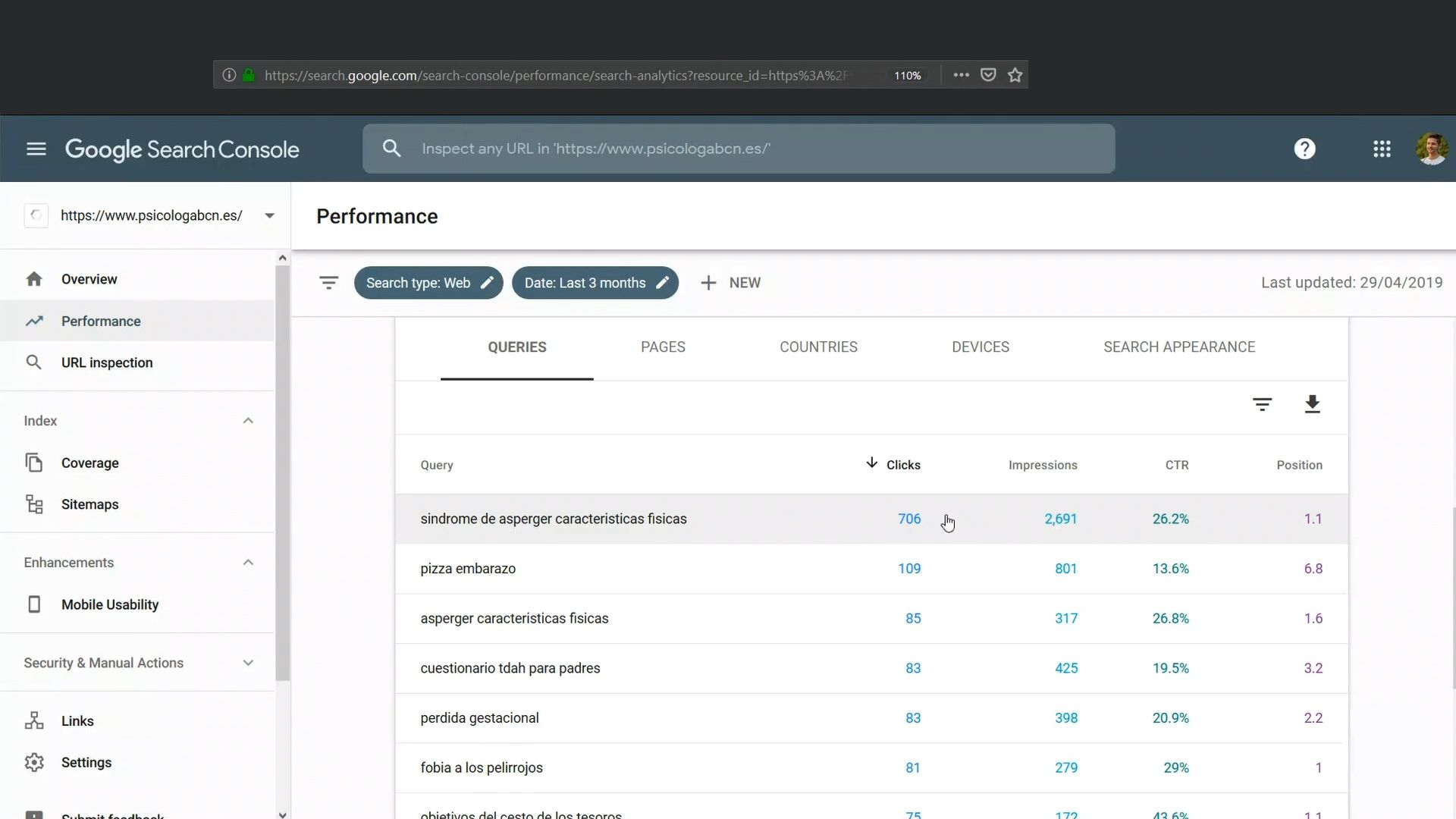Add a NEW filter
This screenshot has height=819, width=1456.
coord(730,283)
